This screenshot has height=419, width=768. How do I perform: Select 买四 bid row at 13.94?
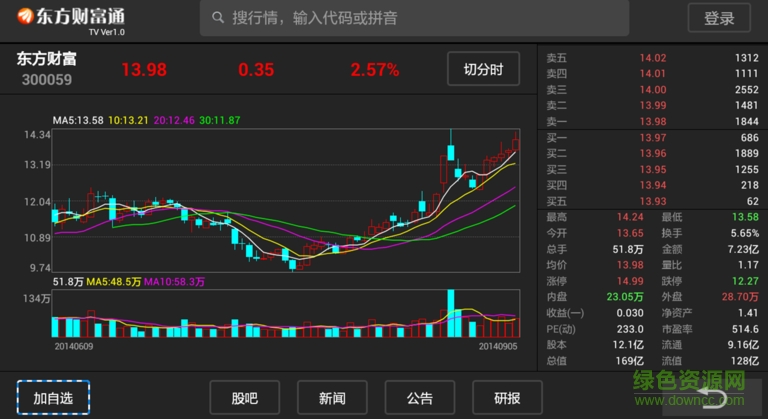coord(652,185)
